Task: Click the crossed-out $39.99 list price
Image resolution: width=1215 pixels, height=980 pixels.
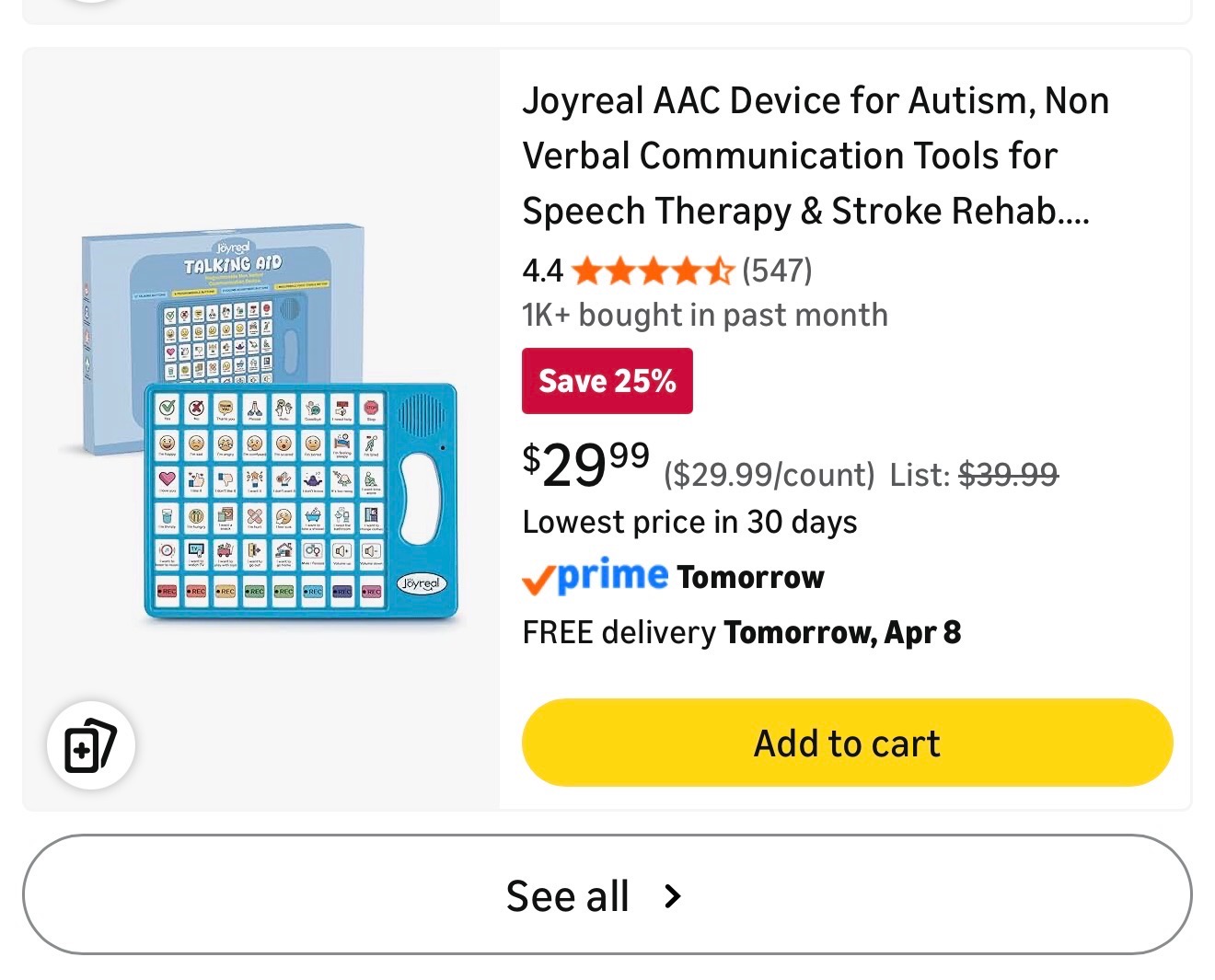Action: tap(1008, 475)
